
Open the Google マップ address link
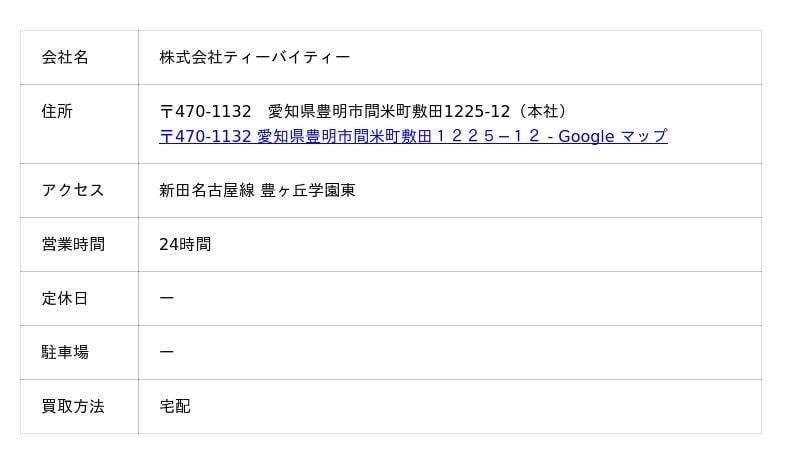click(x=413, y=136)
